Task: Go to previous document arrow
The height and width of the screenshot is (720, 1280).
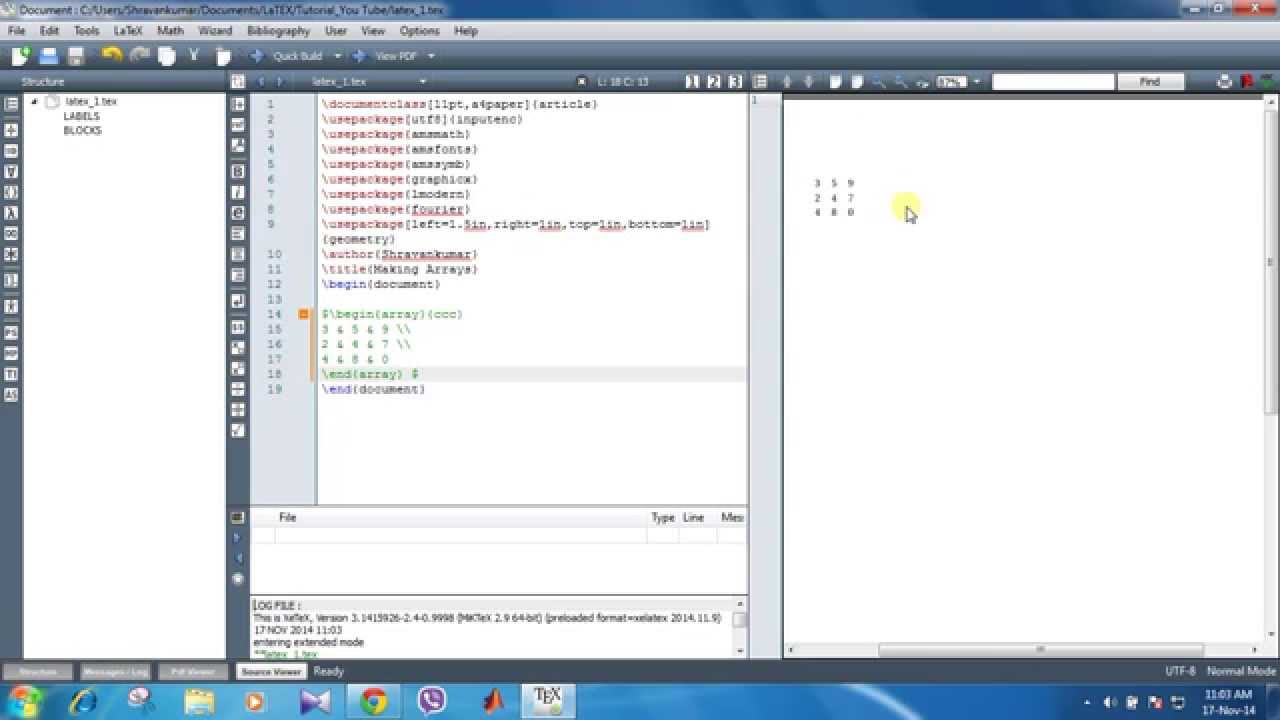Action: [x=262, y=82]
